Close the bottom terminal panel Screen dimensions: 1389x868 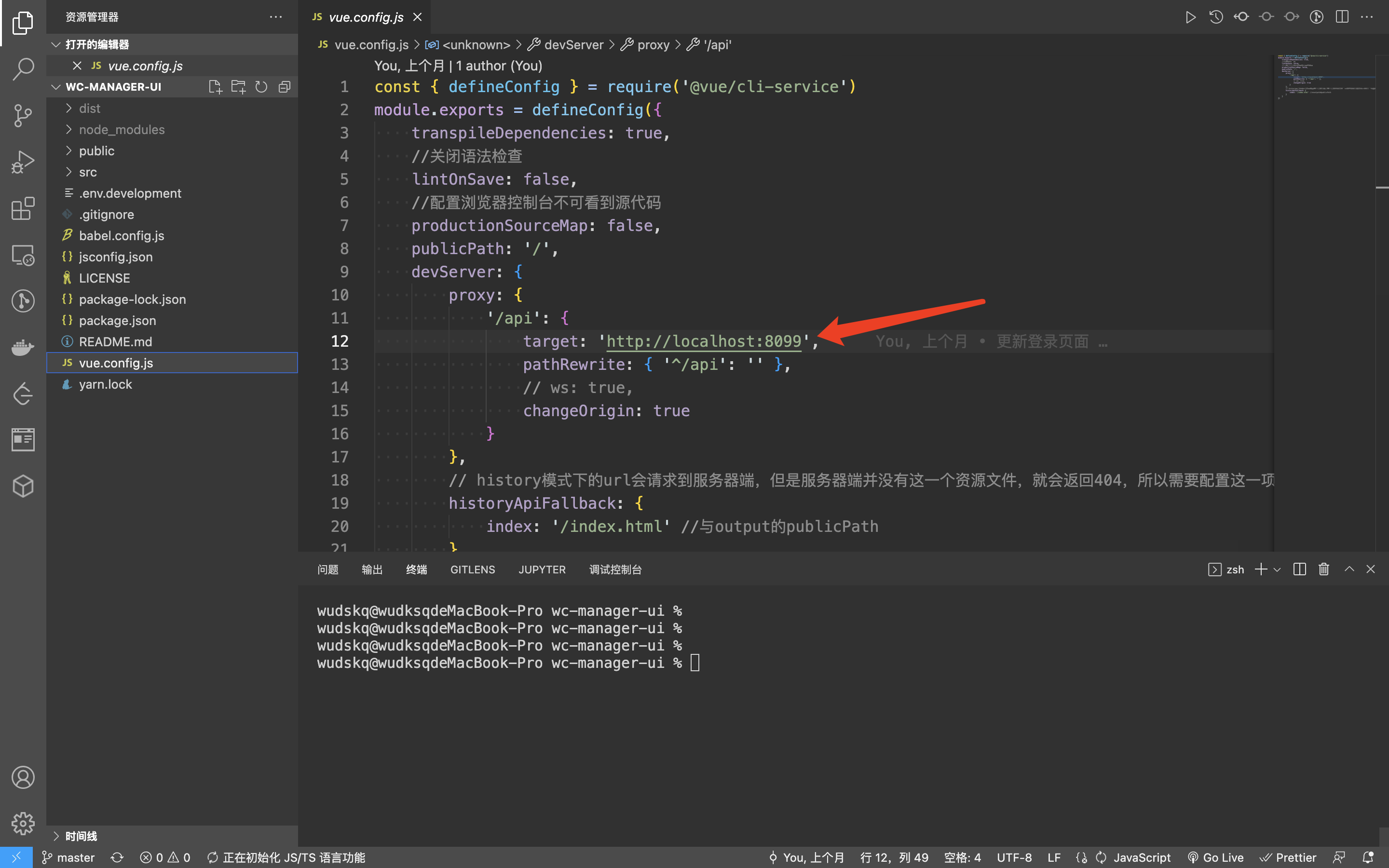[x=1371, y=569]
